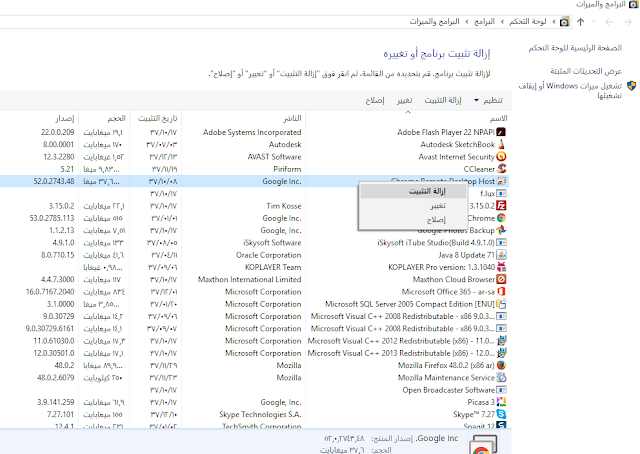Click the Google Photos Backup icon
The width and height of the screenshot is (640, 454).
point(501,230)
